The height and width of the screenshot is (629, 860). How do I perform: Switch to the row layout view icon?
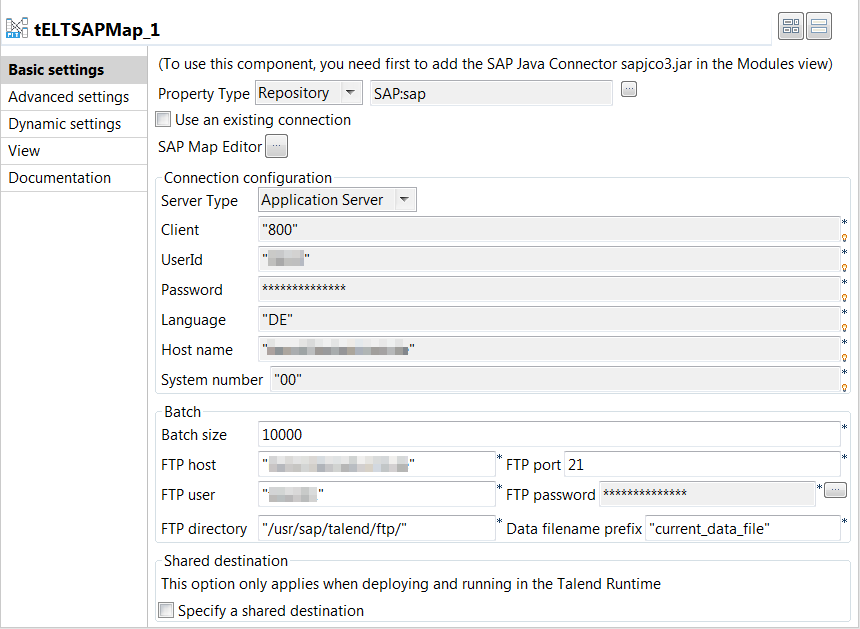click(819, 26)
